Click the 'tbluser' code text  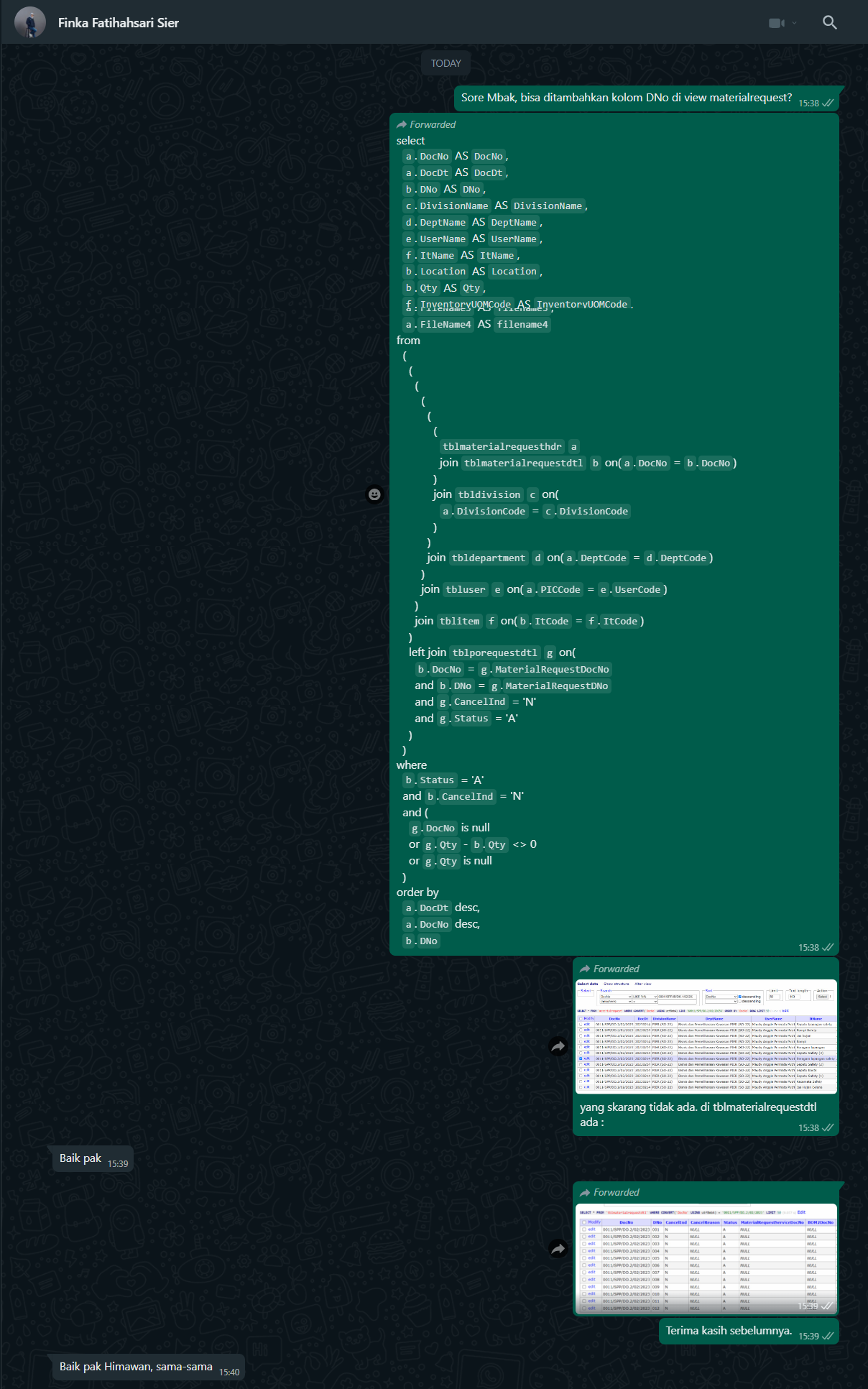click(x=466, y=590)
